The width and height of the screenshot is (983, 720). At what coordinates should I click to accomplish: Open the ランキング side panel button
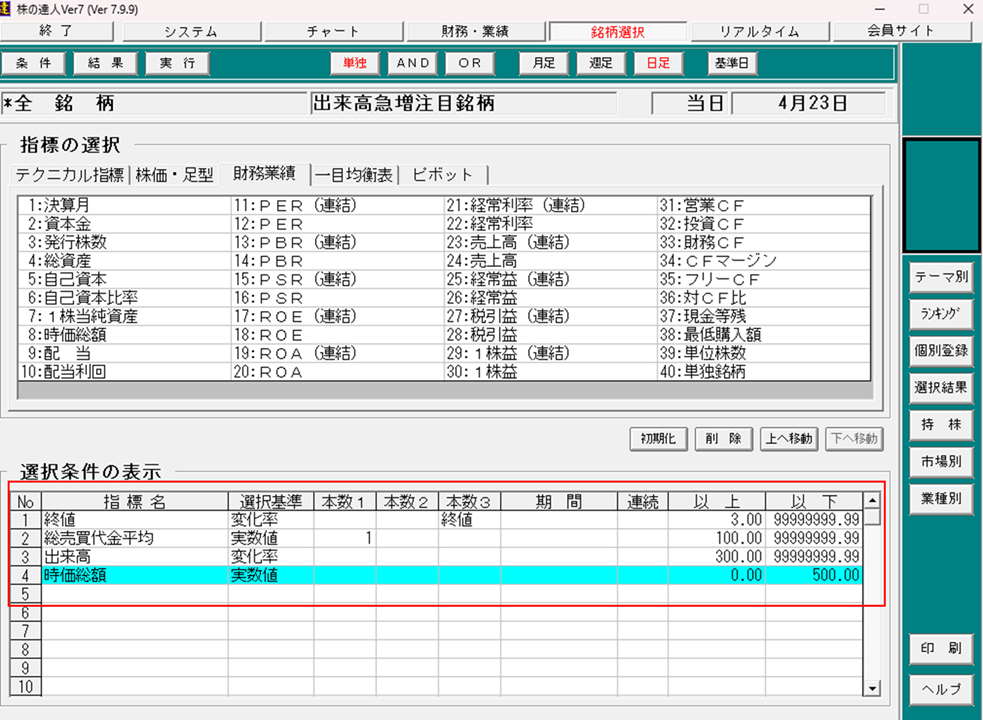pos(940,314)
